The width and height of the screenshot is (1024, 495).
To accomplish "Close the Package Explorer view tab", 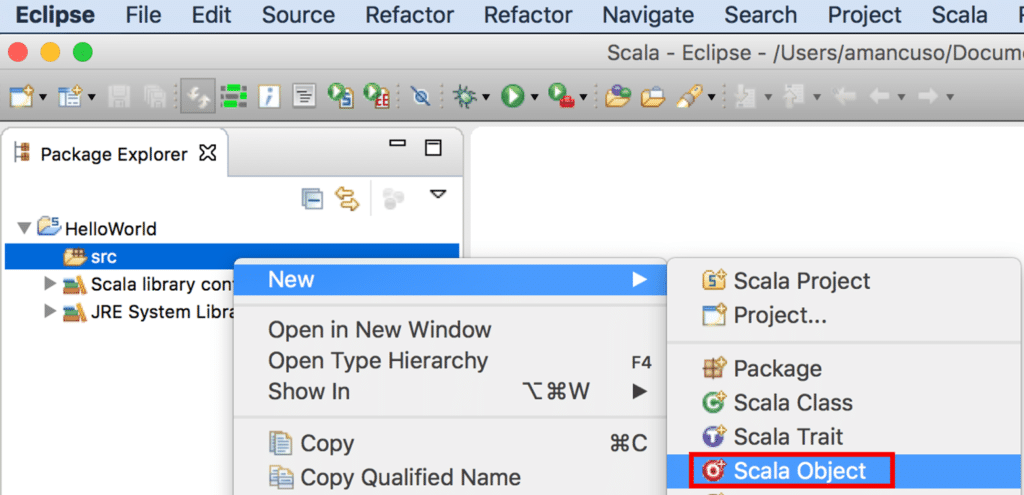I will [207, 153].
